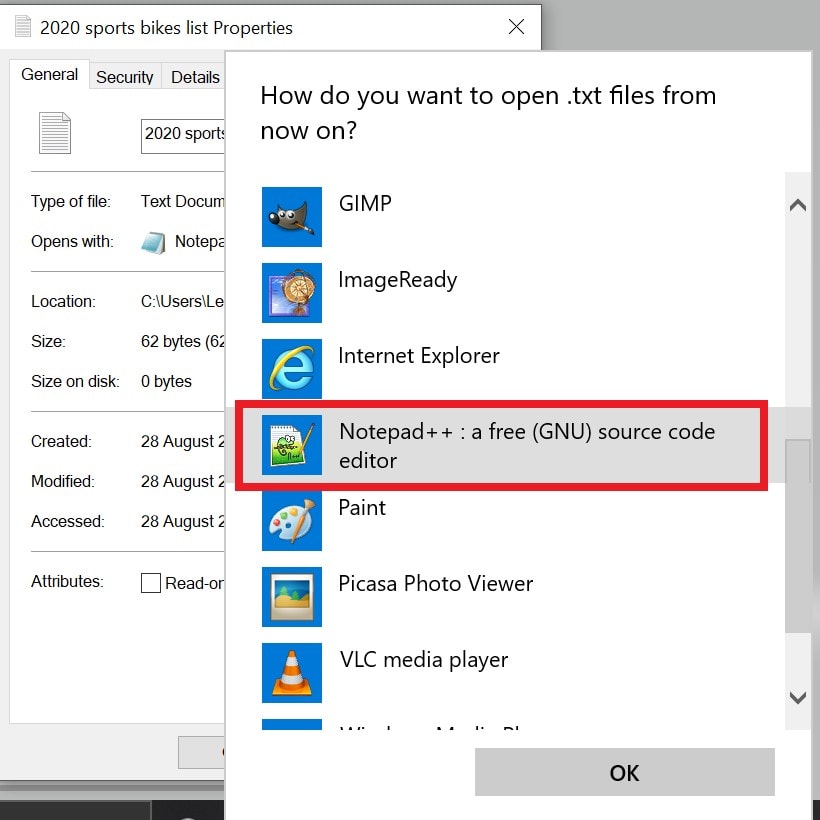Image resolution: width=820 pixels, height=820 pixels.
Task: Select the Picasa Photo Viewer icon
Action: point(291,596)
